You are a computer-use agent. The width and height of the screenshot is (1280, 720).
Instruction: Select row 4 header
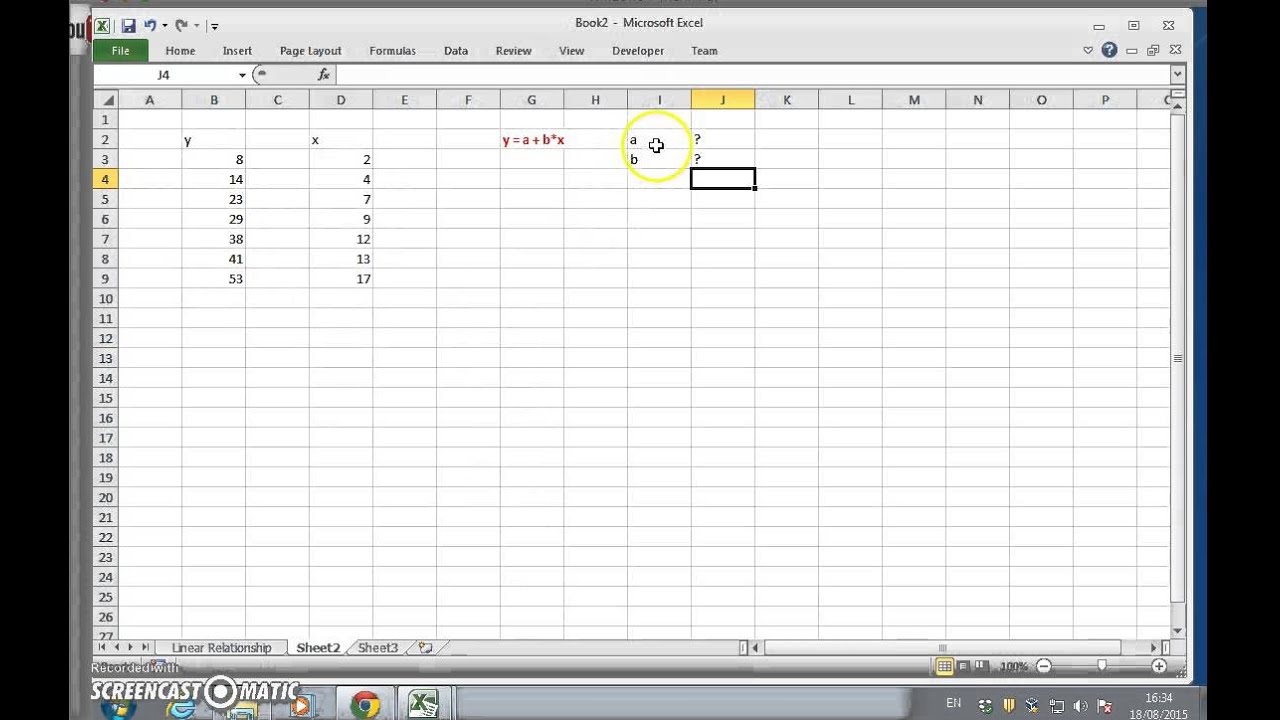106,179
